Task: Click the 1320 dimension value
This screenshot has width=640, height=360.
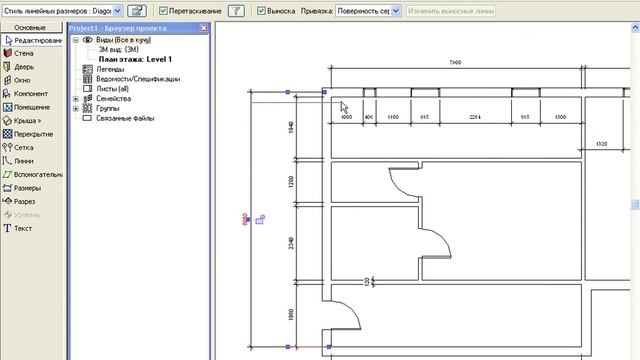Action: 602,144
